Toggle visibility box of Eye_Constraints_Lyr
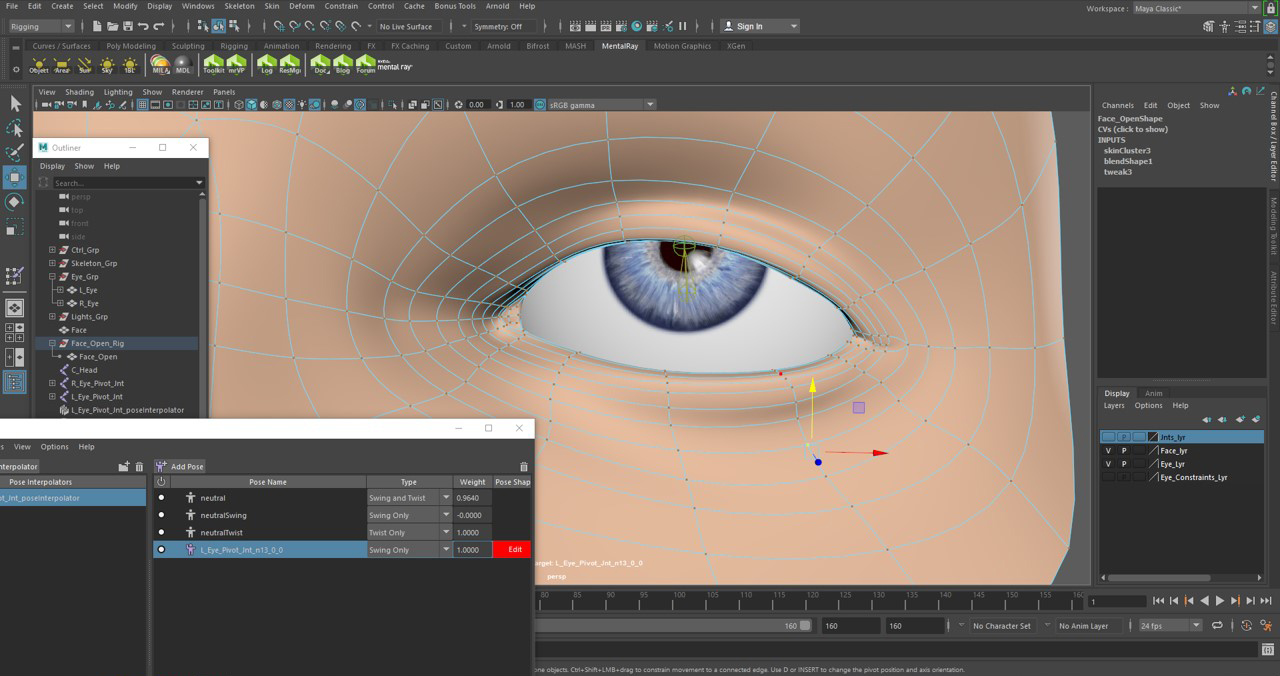This screenshot has height=676, width=1280. click(x=1108, y=478)
